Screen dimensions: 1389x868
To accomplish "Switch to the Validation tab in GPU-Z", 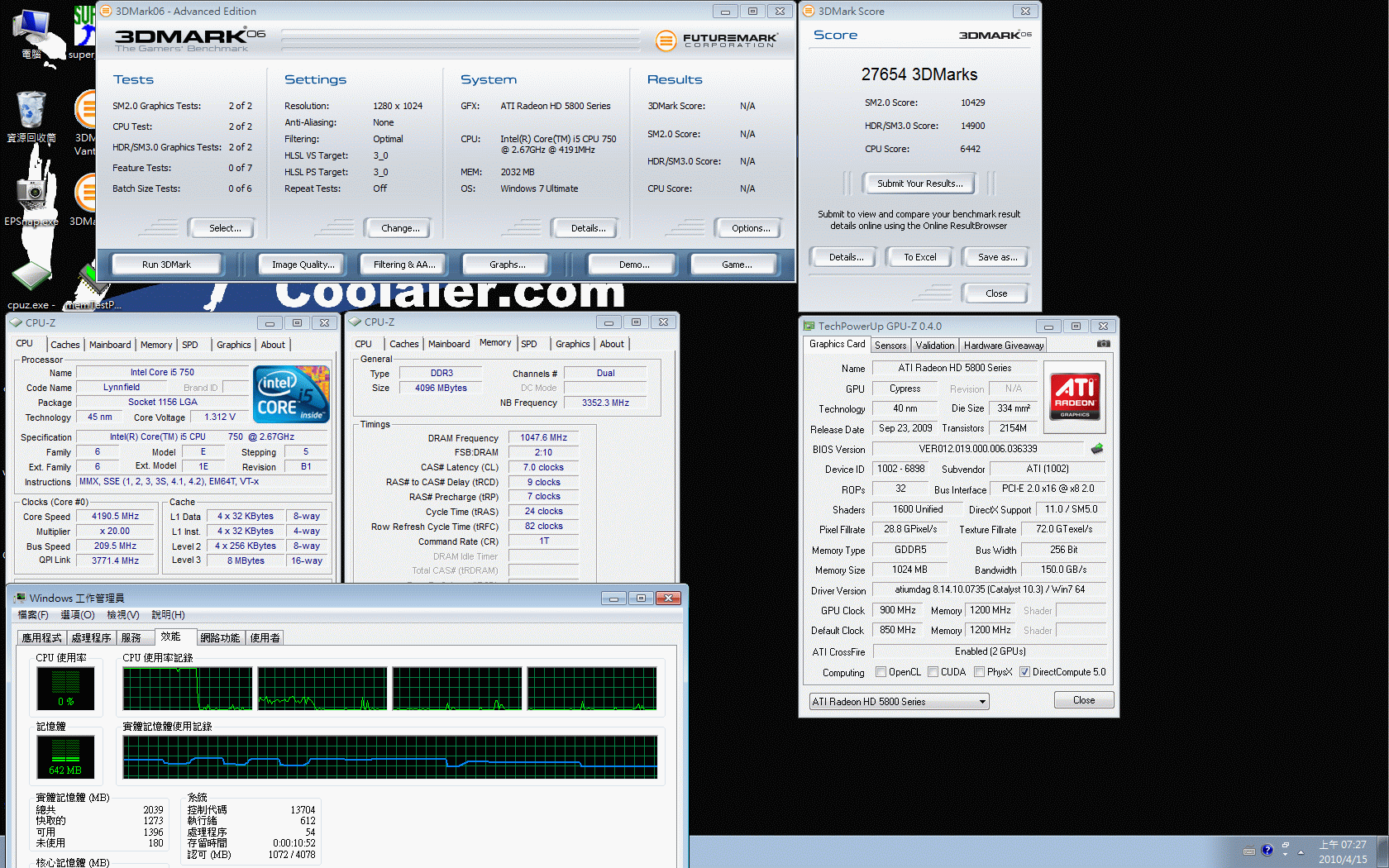I will click(935, 346).
